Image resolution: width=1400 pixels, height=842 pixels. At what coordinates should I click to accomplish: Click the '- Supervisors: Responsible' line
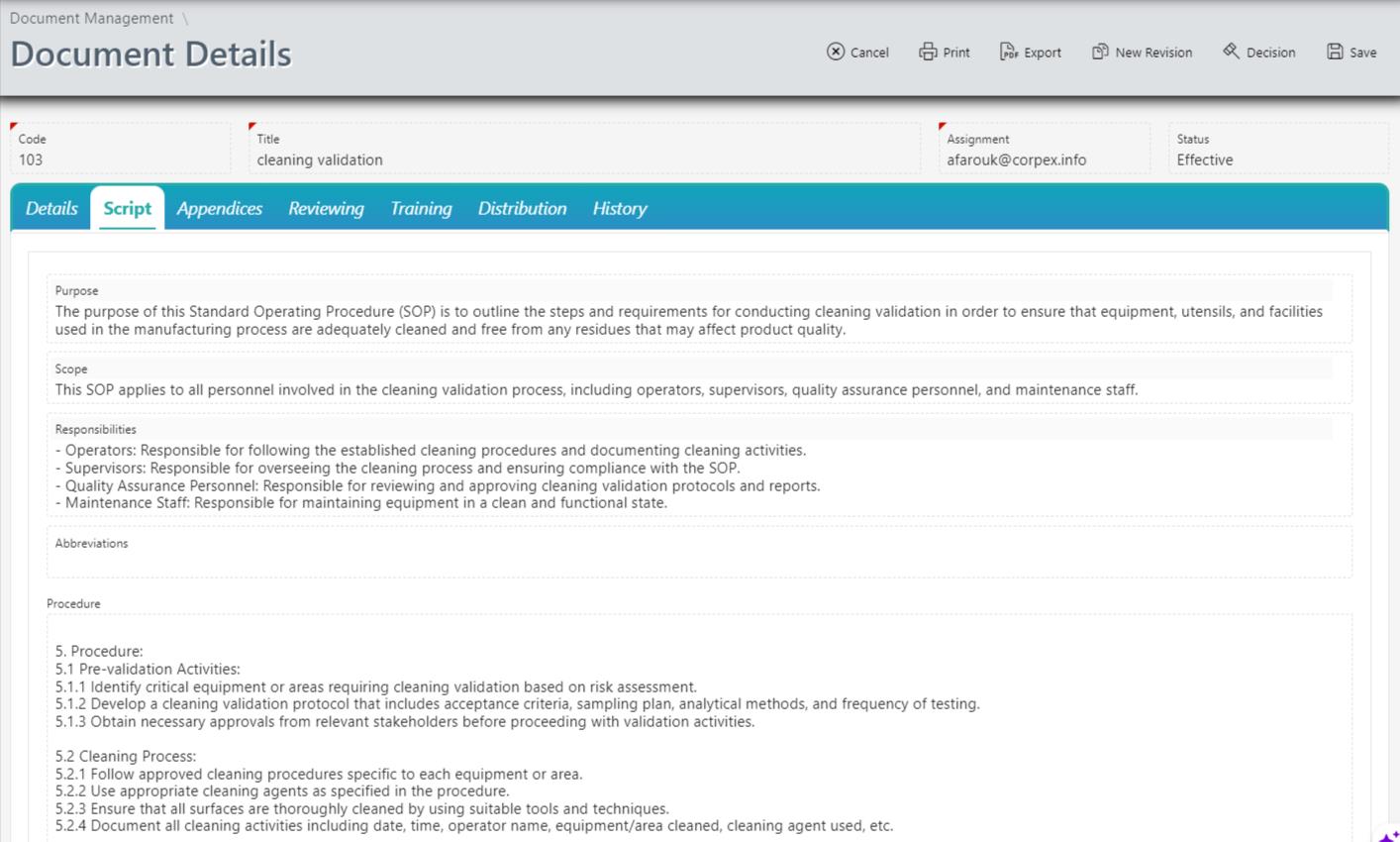point(398,468)
